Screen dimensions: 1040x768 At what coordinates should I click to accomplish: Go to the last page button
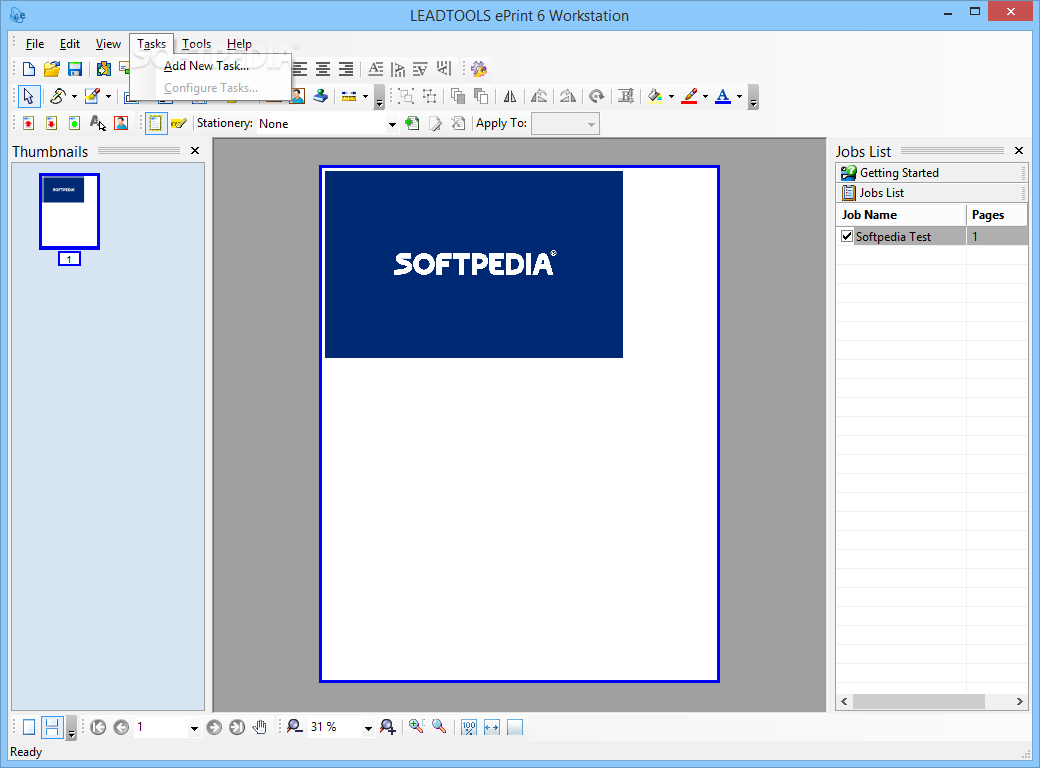(237, 728)
